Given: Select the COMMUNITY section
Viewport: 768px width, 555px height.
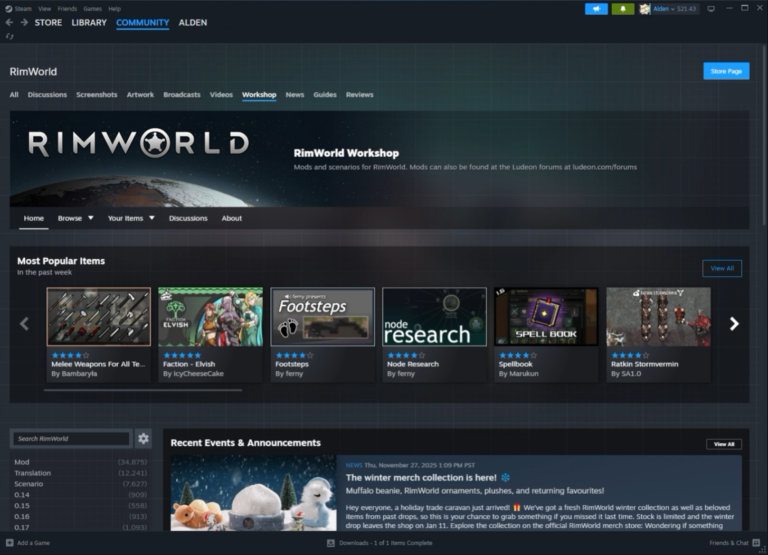Looking at the screenshot, I should [x=143, y=23].
